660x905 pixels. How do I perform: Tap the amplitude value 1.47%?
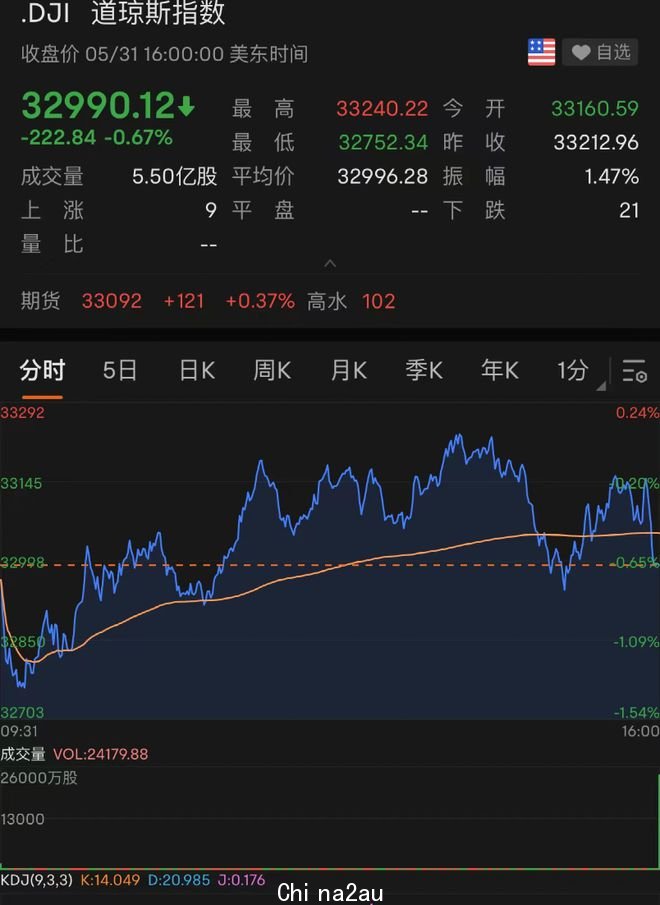pos(612,176)
